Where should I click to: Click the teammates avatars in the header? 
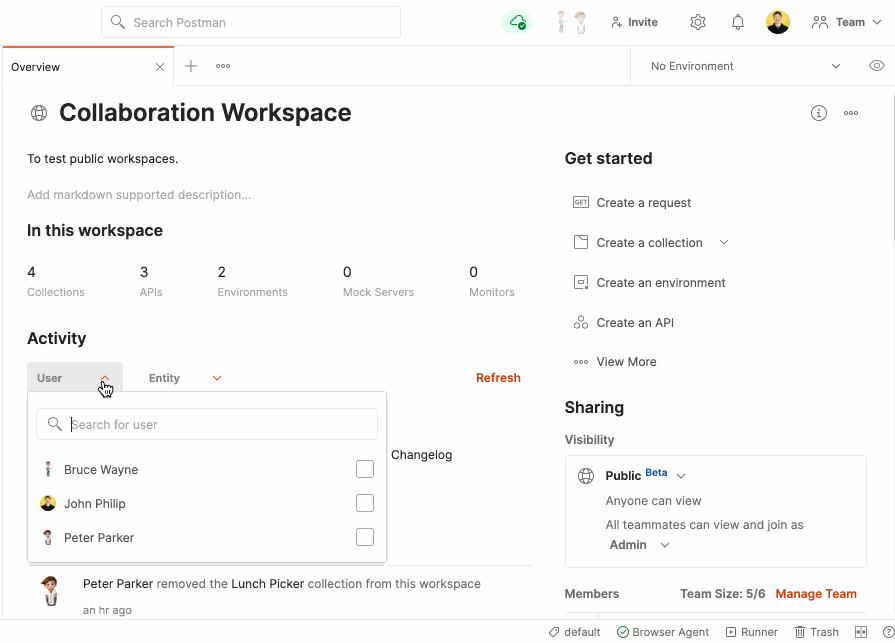coord(571,22)
